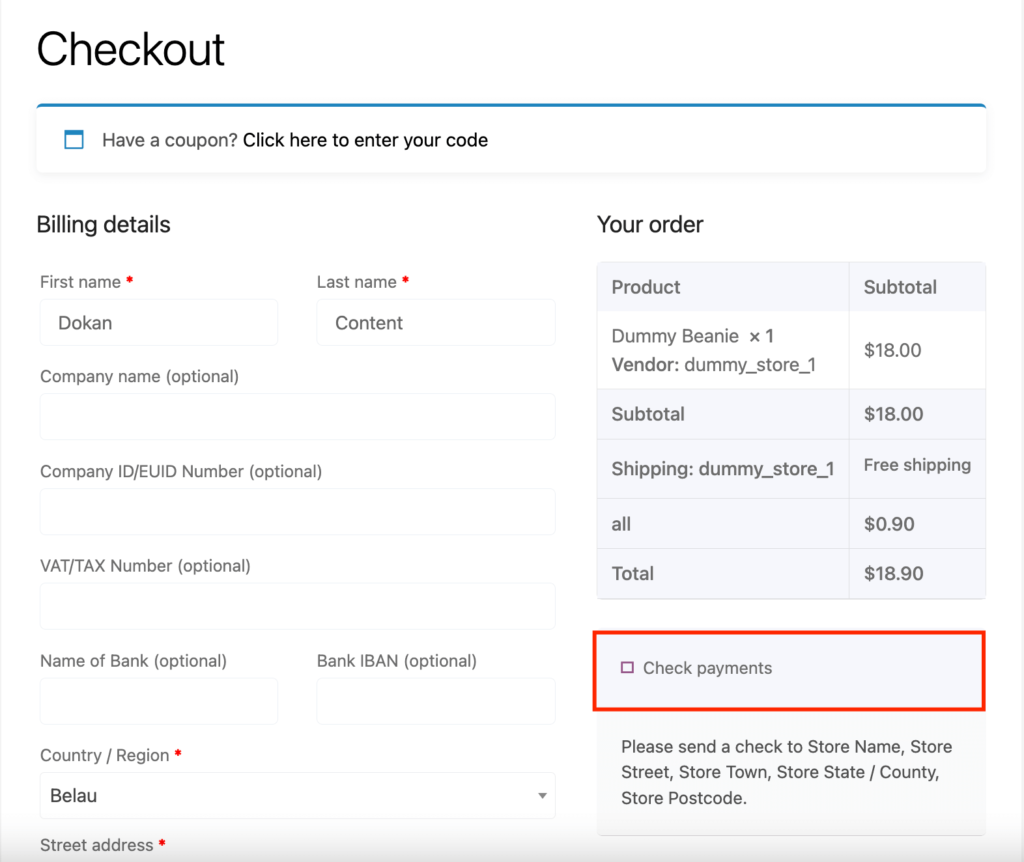Click the 'Have a coupon?' text
This screenshot has width=1024, height=862.
point(170,140)
